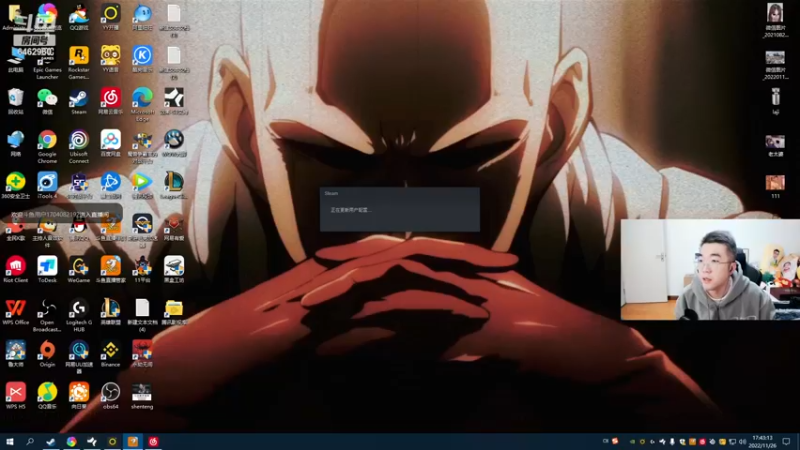The image size is (800, 450).
Task: Launch the 360 Security Guard icon
Action: point(15,185)
